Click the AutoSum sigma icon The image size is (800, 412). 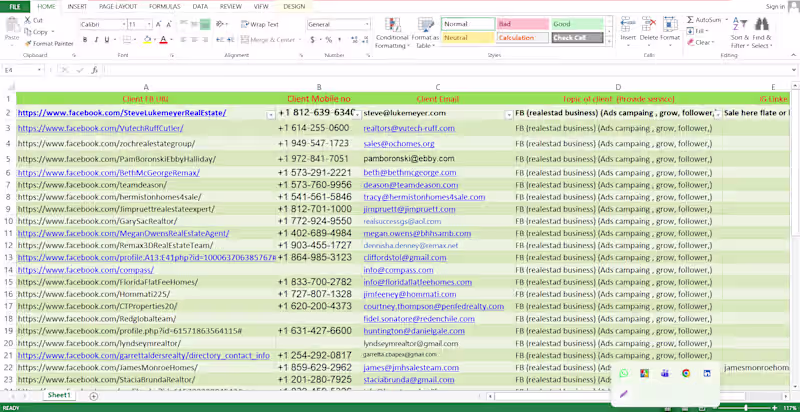coord(690,20)
